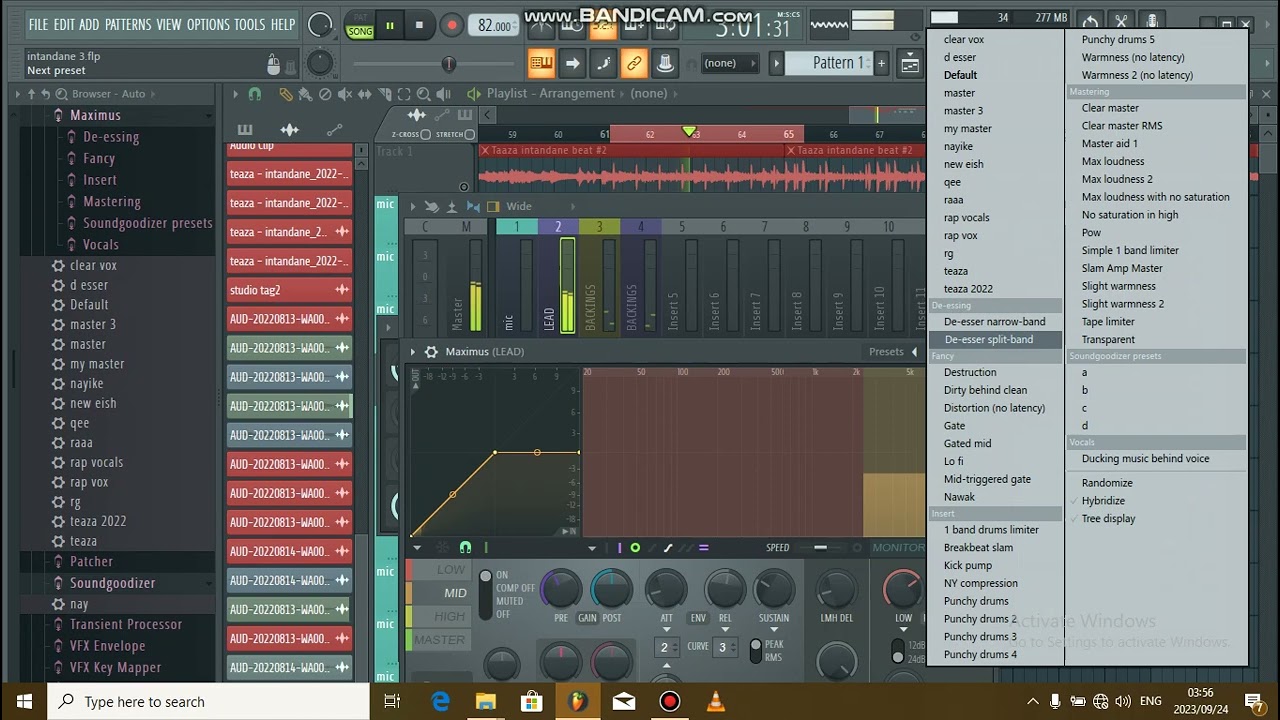Toggle the PEAK/RMS switch
Screen dimensions: 1280x720
coord(756,651)
